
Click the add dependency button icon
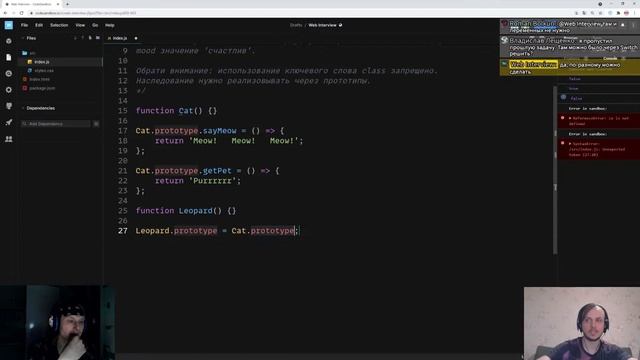pyautogui.click(x=96, y=124)
